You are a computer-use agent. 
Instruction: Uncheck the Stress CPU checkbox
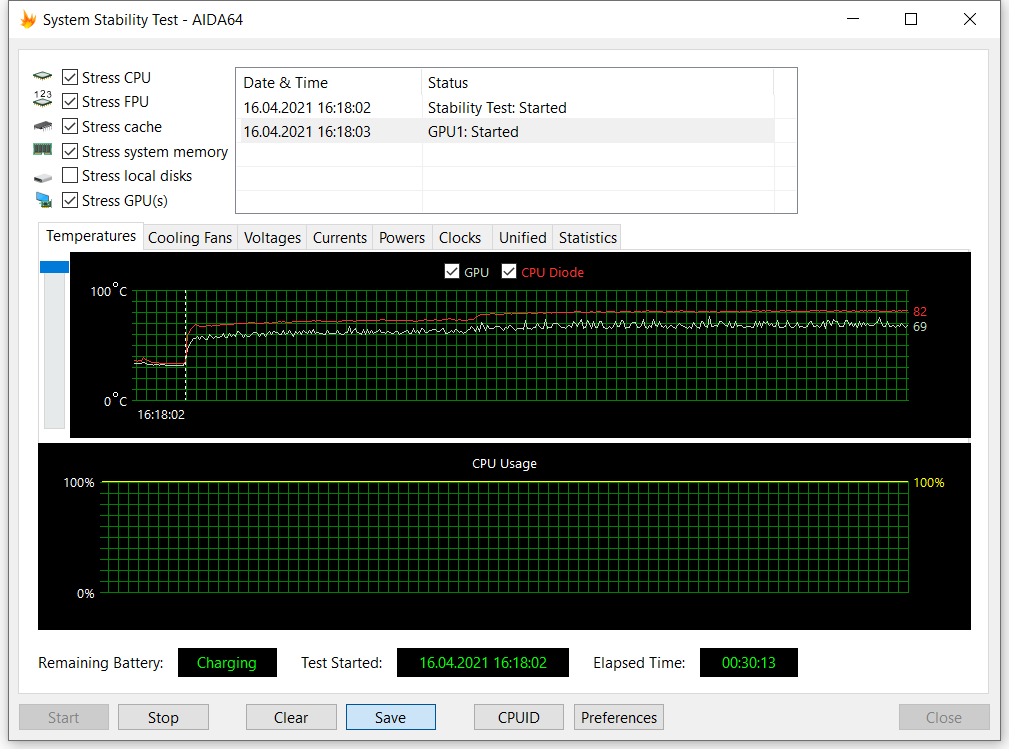click(x=70, y=77)
